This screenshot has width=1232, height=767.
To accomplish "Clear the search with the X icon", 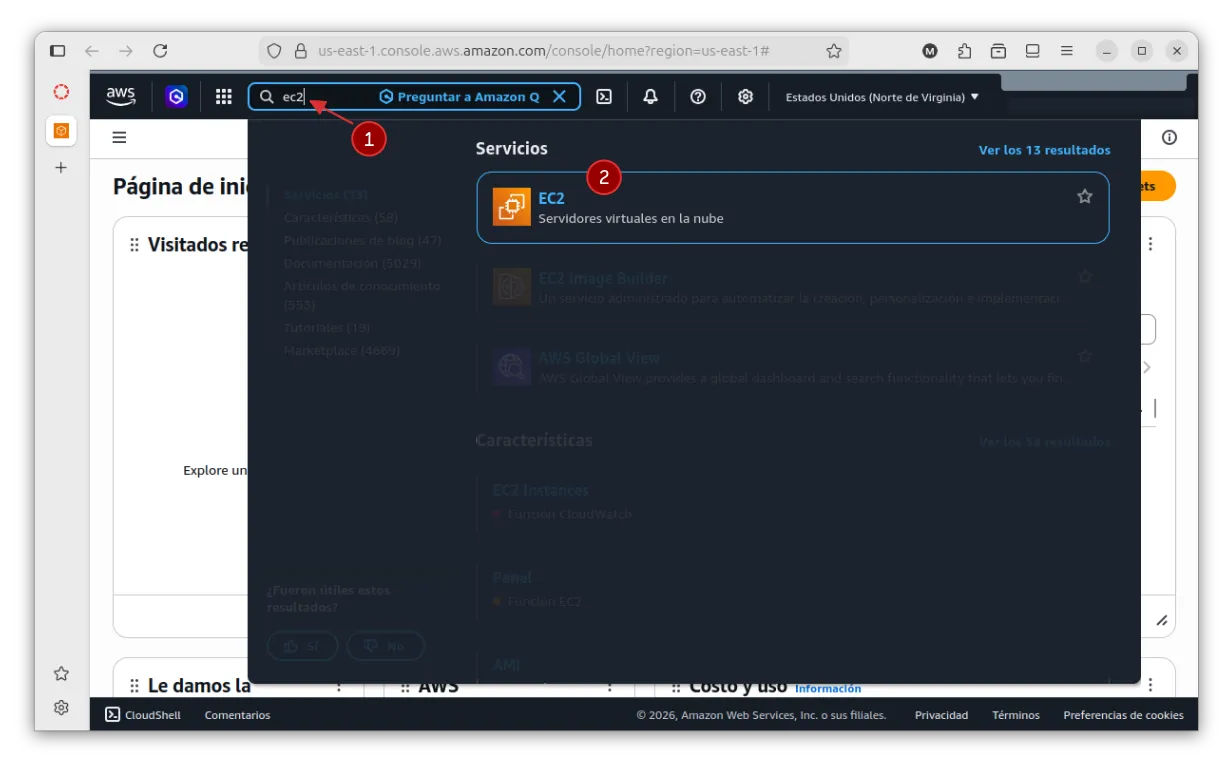I will pyautogui.click(x=559, y=97).
